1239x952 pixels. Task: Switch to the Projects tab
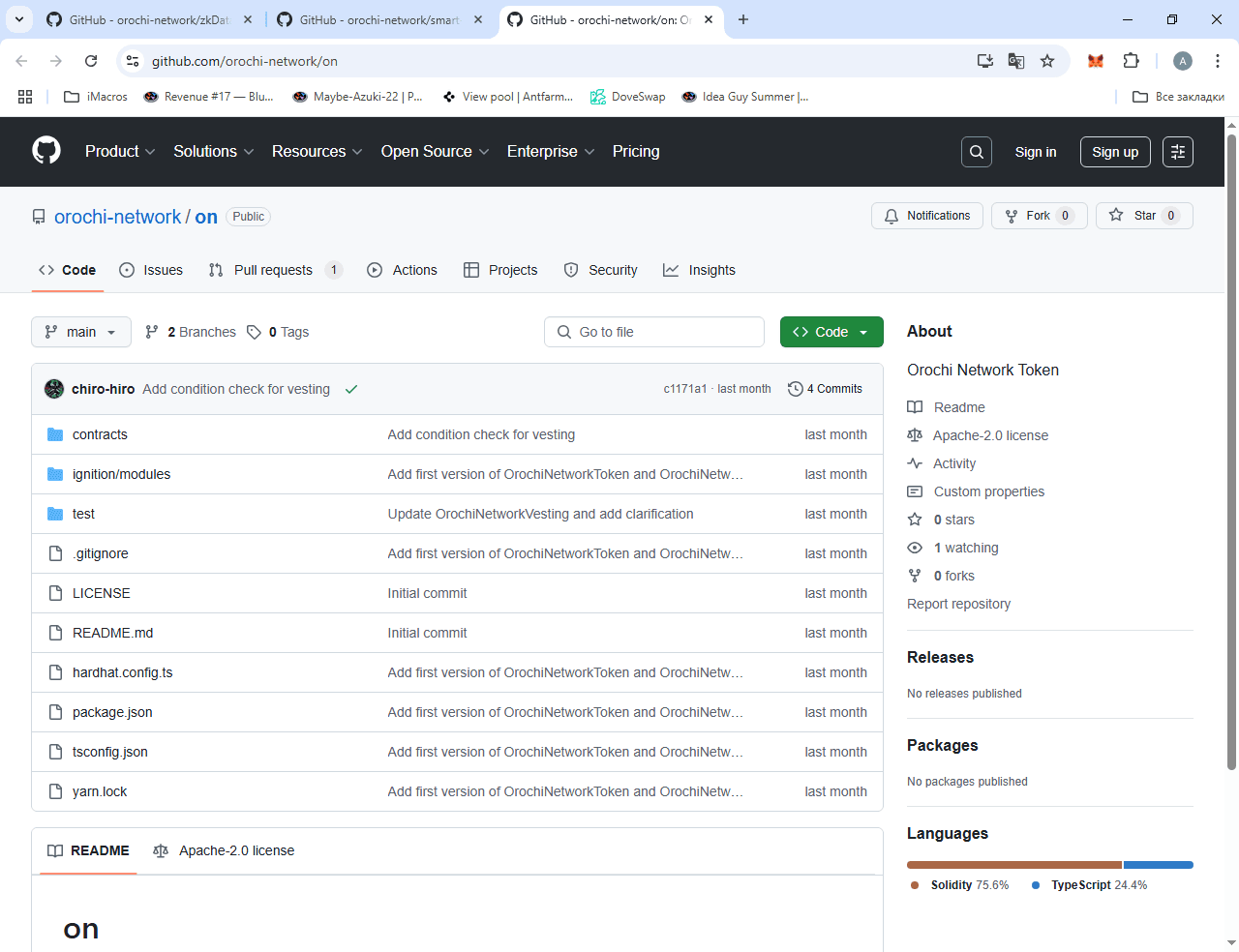pyautogui.click(x=500, y=270)
